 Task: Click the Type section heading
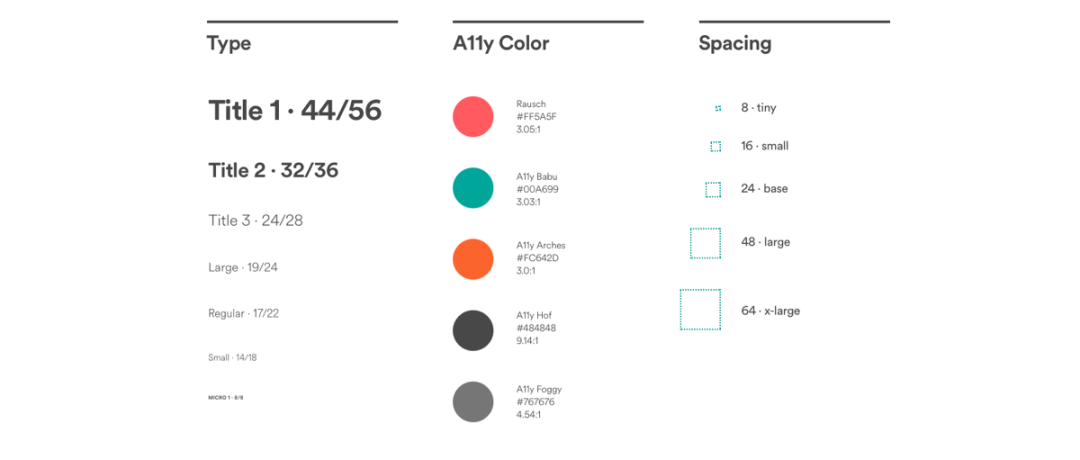coord(229,44)
